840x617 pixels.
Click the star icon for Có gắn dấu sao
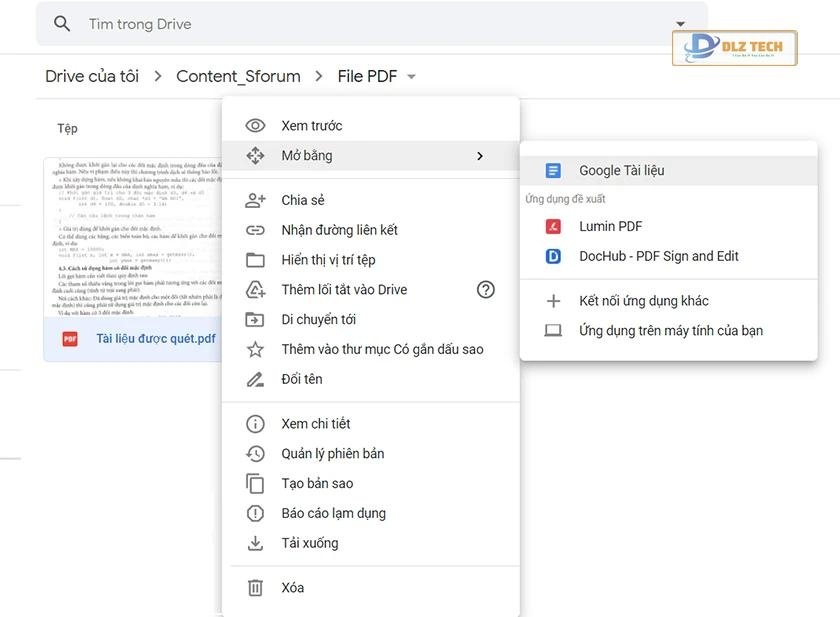(255, 349)
